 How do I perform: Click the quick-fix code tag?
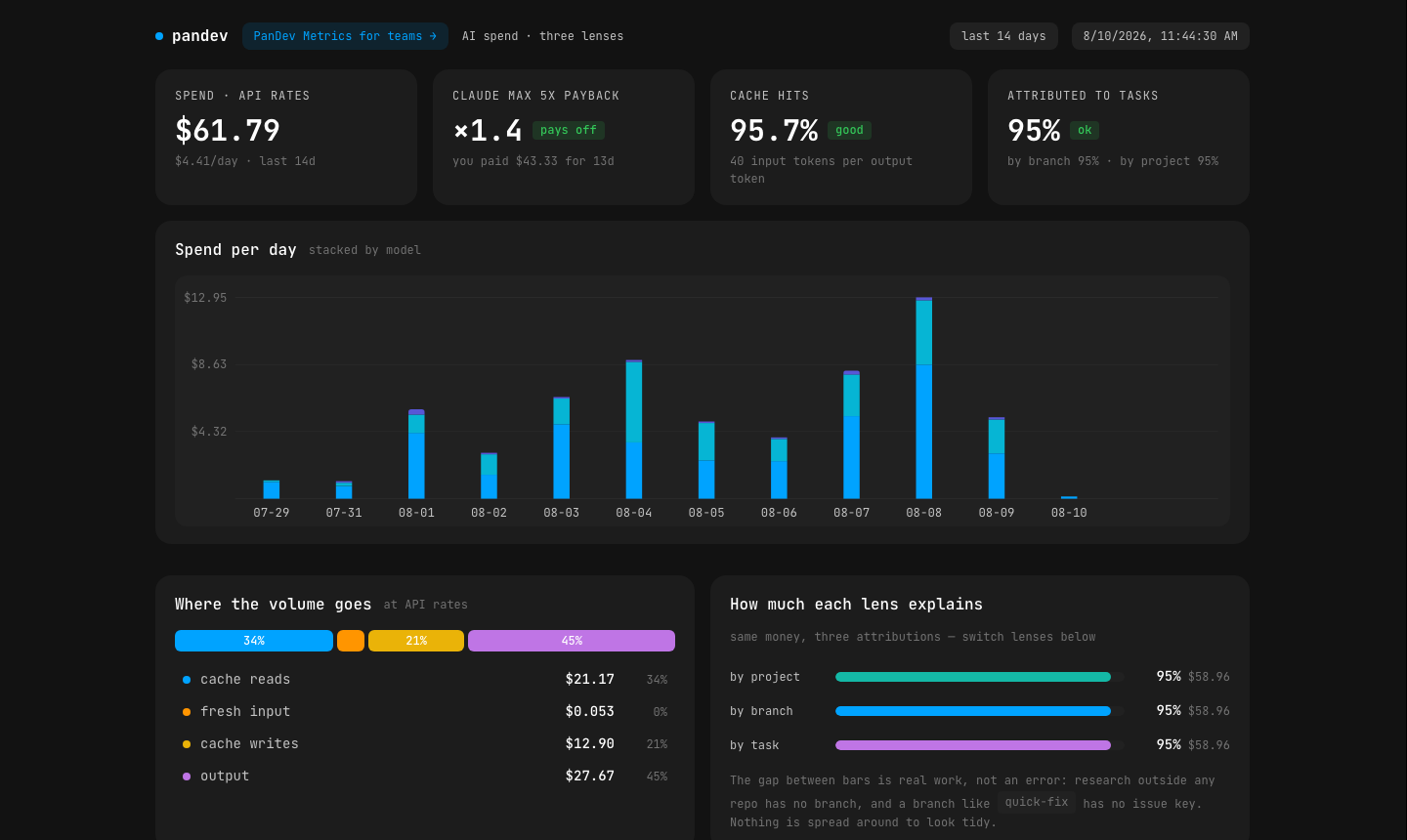pyautogui.click(x=1037, y=802)
